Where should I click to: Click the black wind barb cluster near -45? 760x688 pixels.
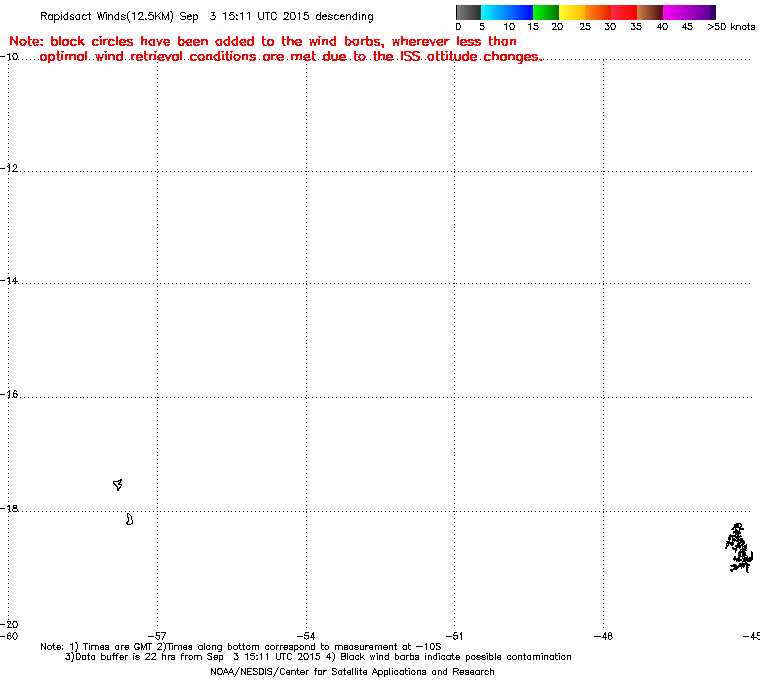pos(739,548)
